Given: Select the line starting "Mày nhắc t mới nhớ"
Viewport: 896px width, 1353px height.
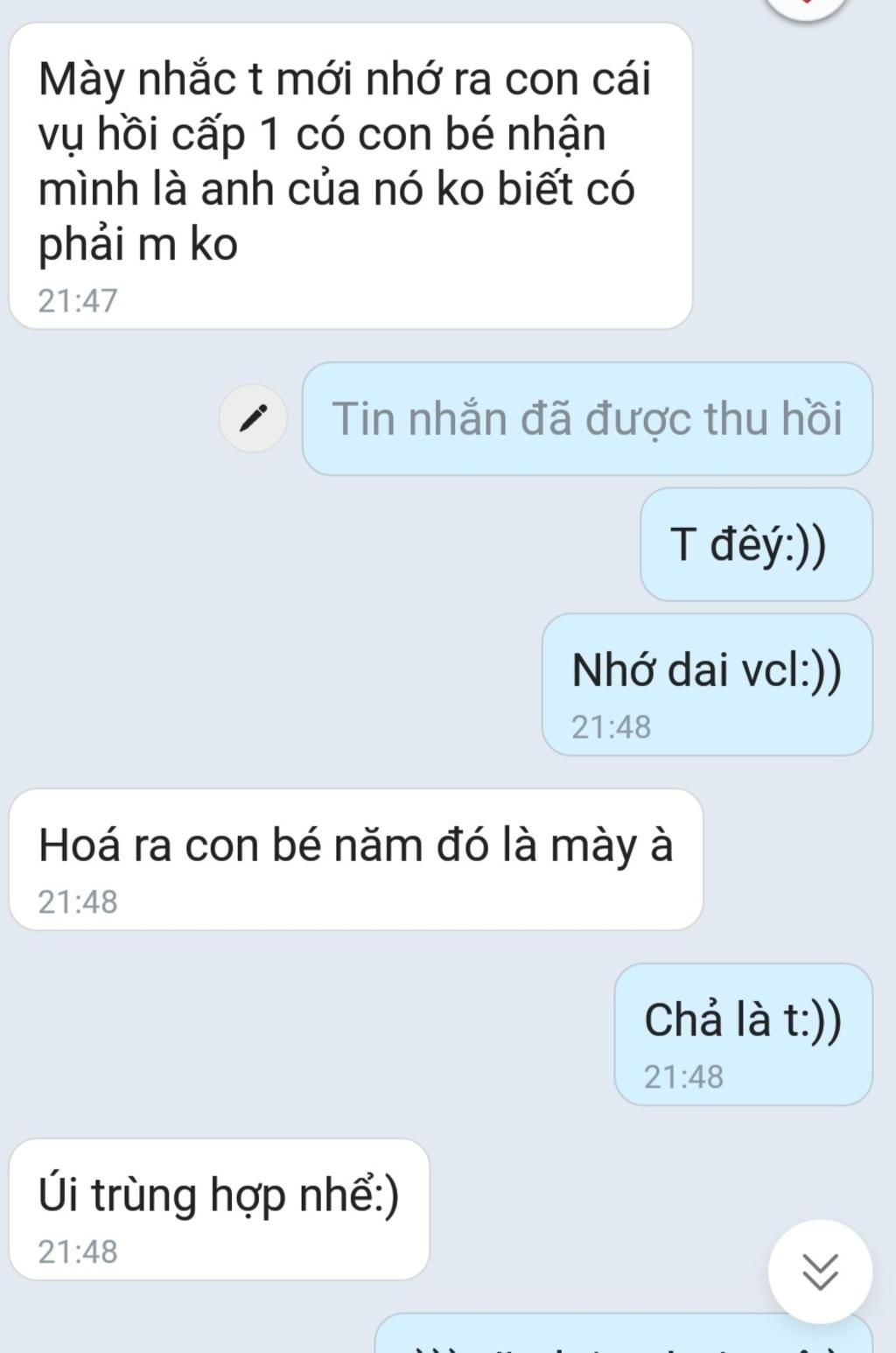Looking at the screenshot, I should (344, 79).
